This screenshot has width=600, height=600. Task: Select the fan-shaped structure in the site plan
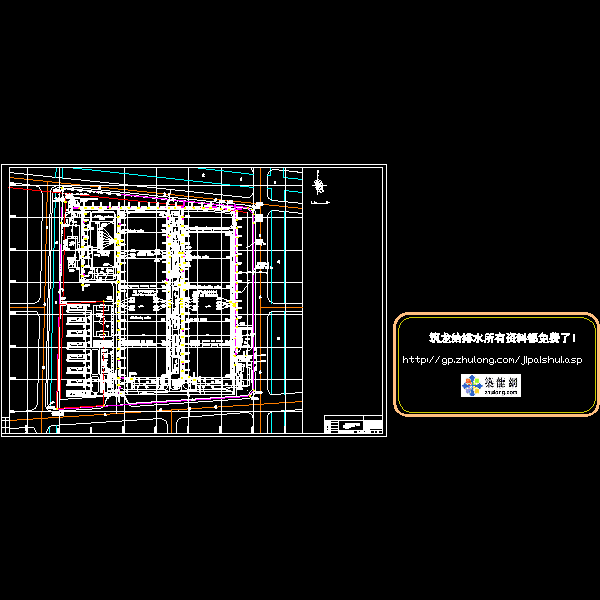click(101, 236)
